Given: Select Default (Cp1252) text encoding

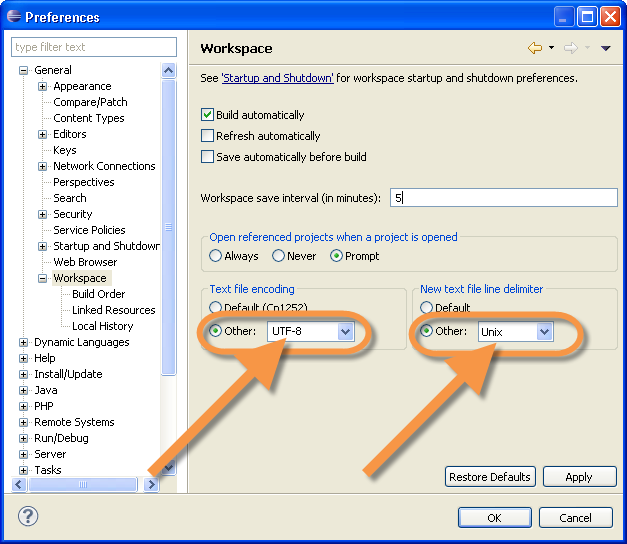Looking at the screenshot, I should coord(215,308).
